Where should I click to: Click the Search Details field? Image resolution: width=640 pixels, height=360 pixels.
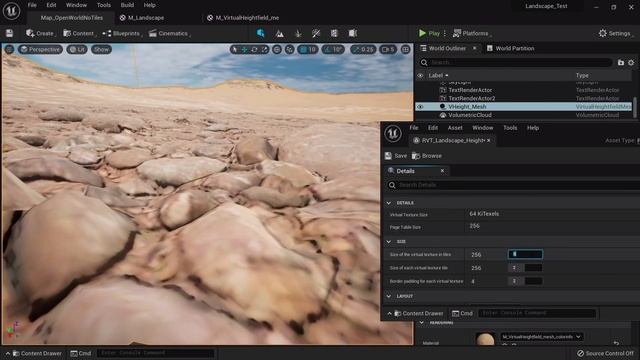click(x=514, y=185)
